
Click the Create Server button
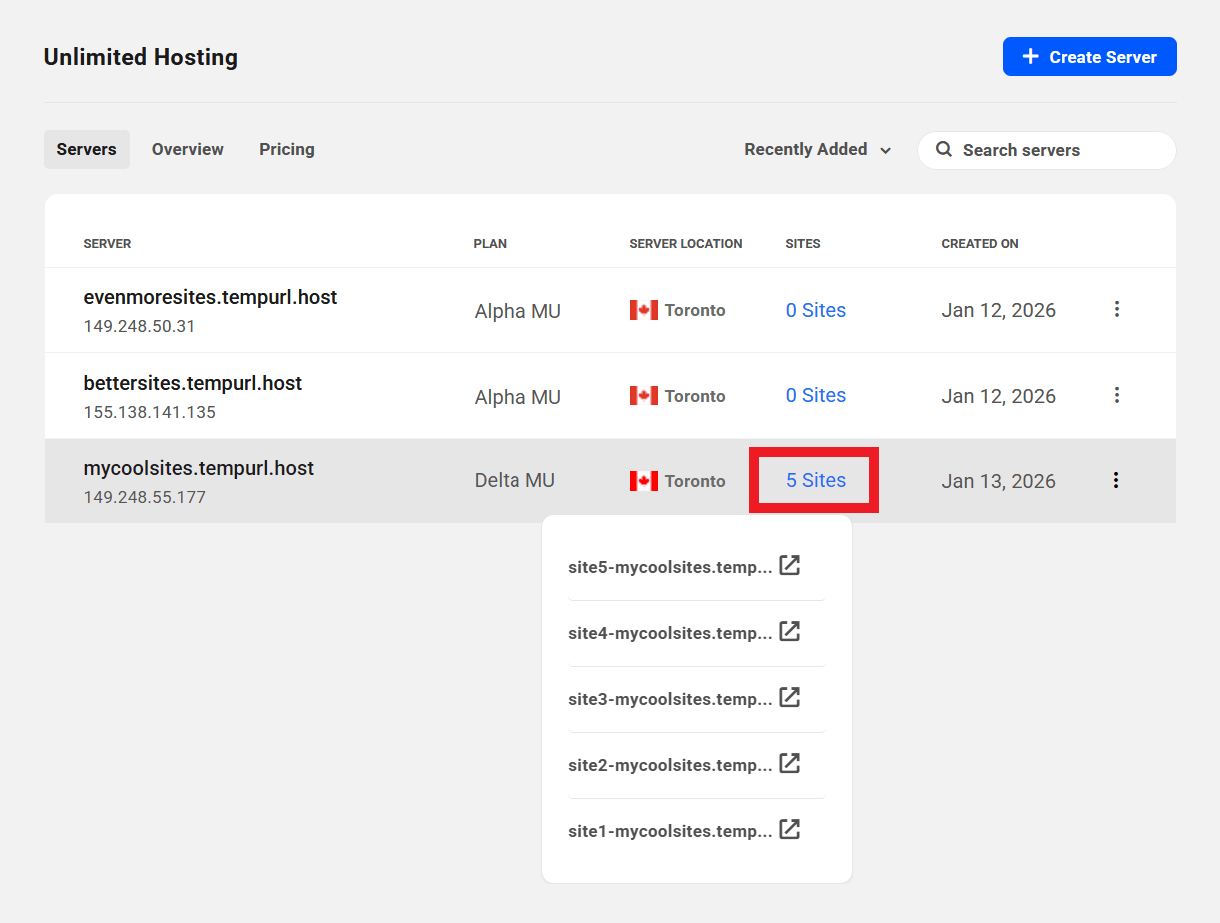[1090, 57]
